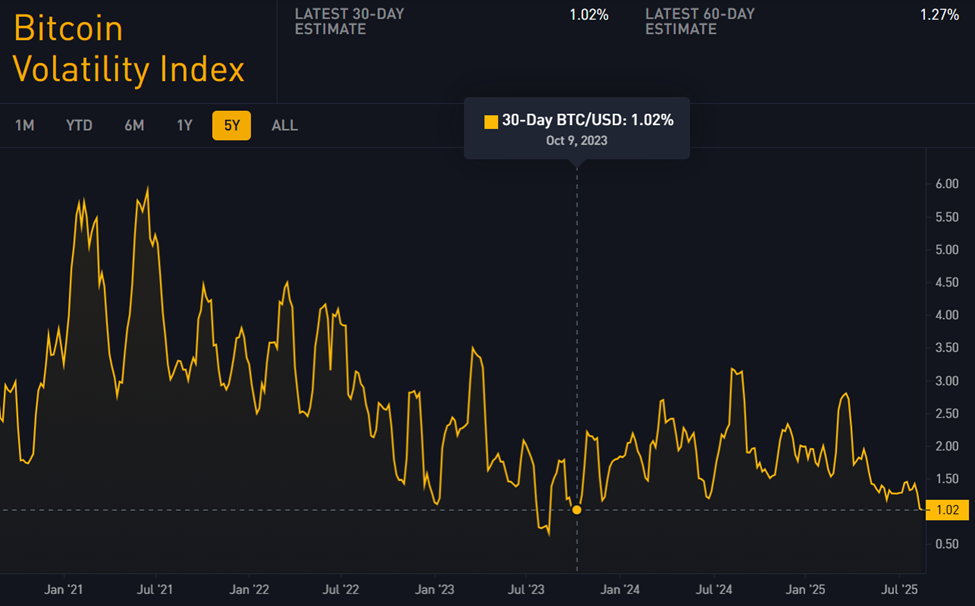Switch on the ALL time range
Viewport: 975px width, 606px height.
pos(284,125)
